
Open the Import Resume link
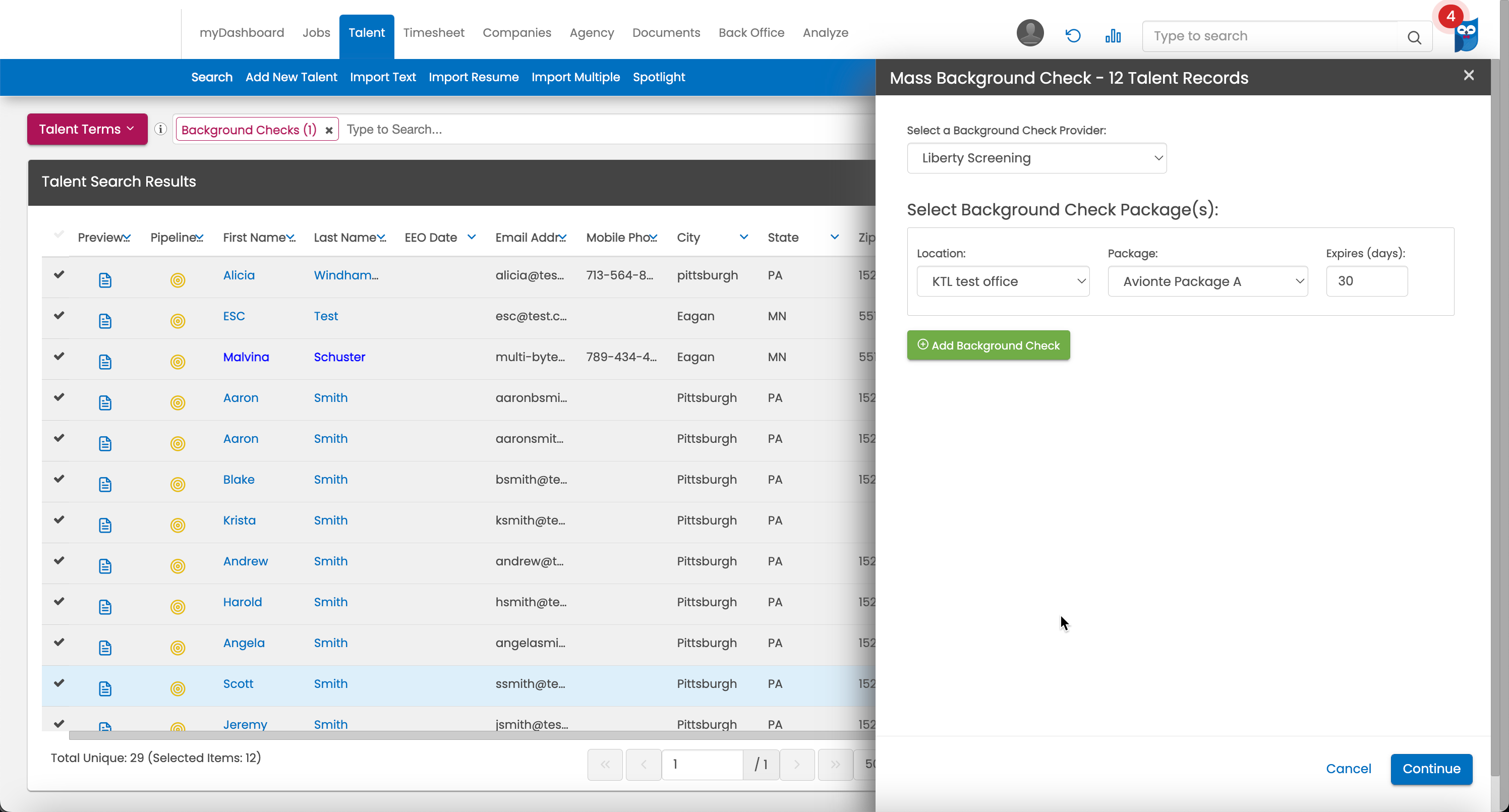click(x=473, y=77)
